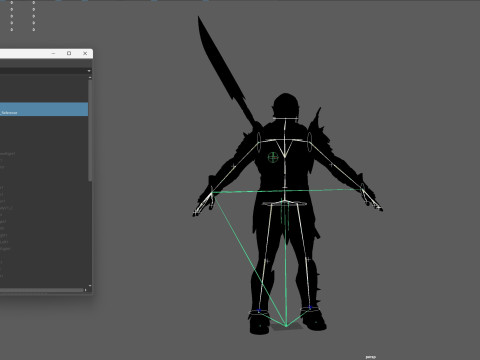
Task: Click the persp camera label in viewport
Action: pos(370,357)
